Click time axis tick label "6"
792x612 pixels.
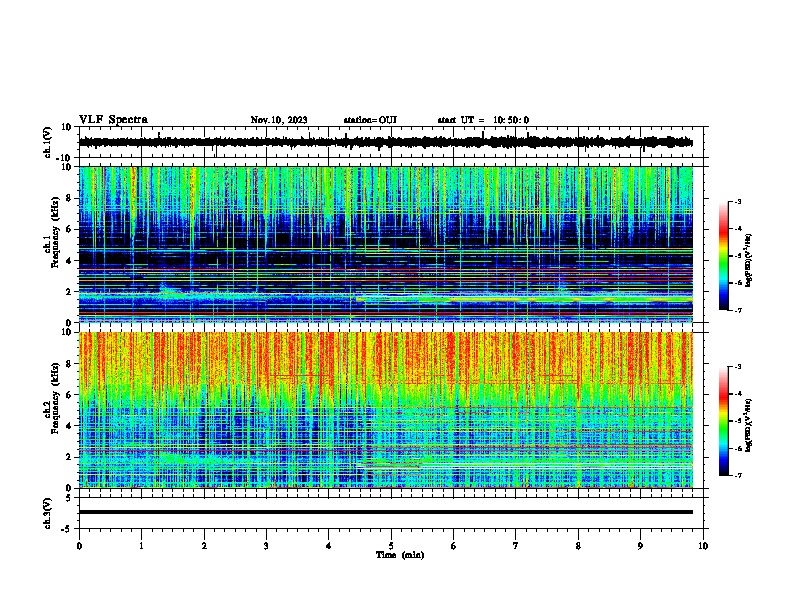[454, 546]
